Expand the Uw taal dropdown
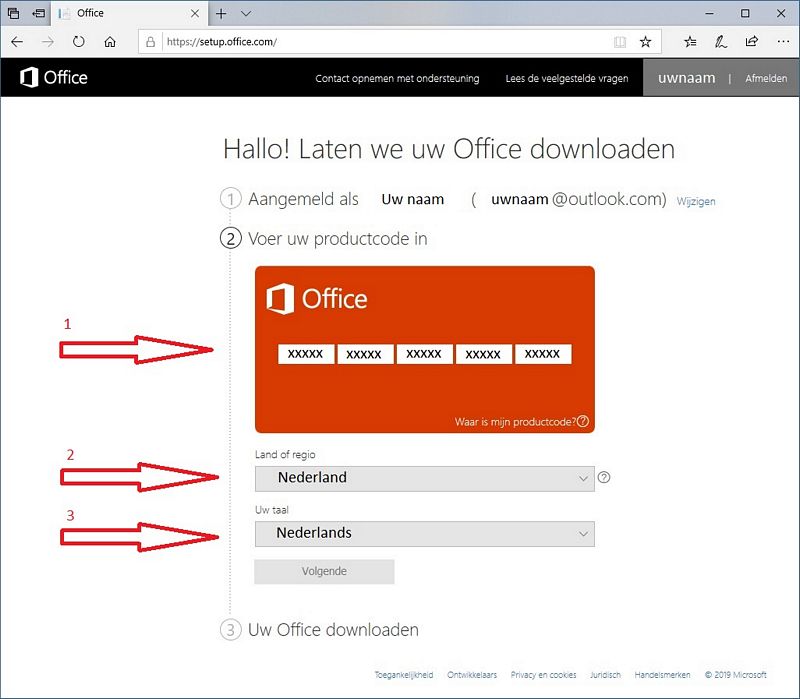Image resolution: width=800 pixels, height=699 pixels. 424,534
